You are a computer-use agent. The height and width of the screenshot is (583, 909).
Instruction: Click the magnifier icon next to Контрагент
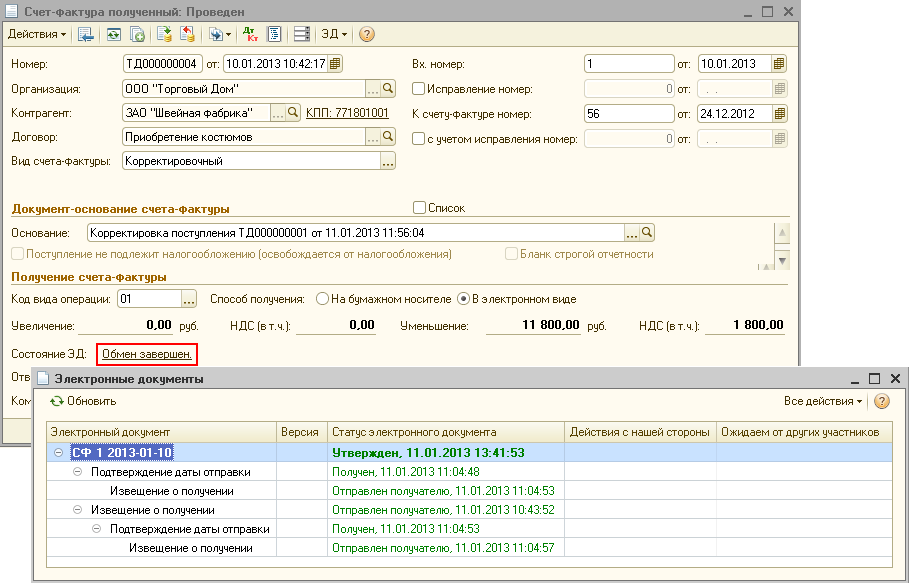pos(293,113)
